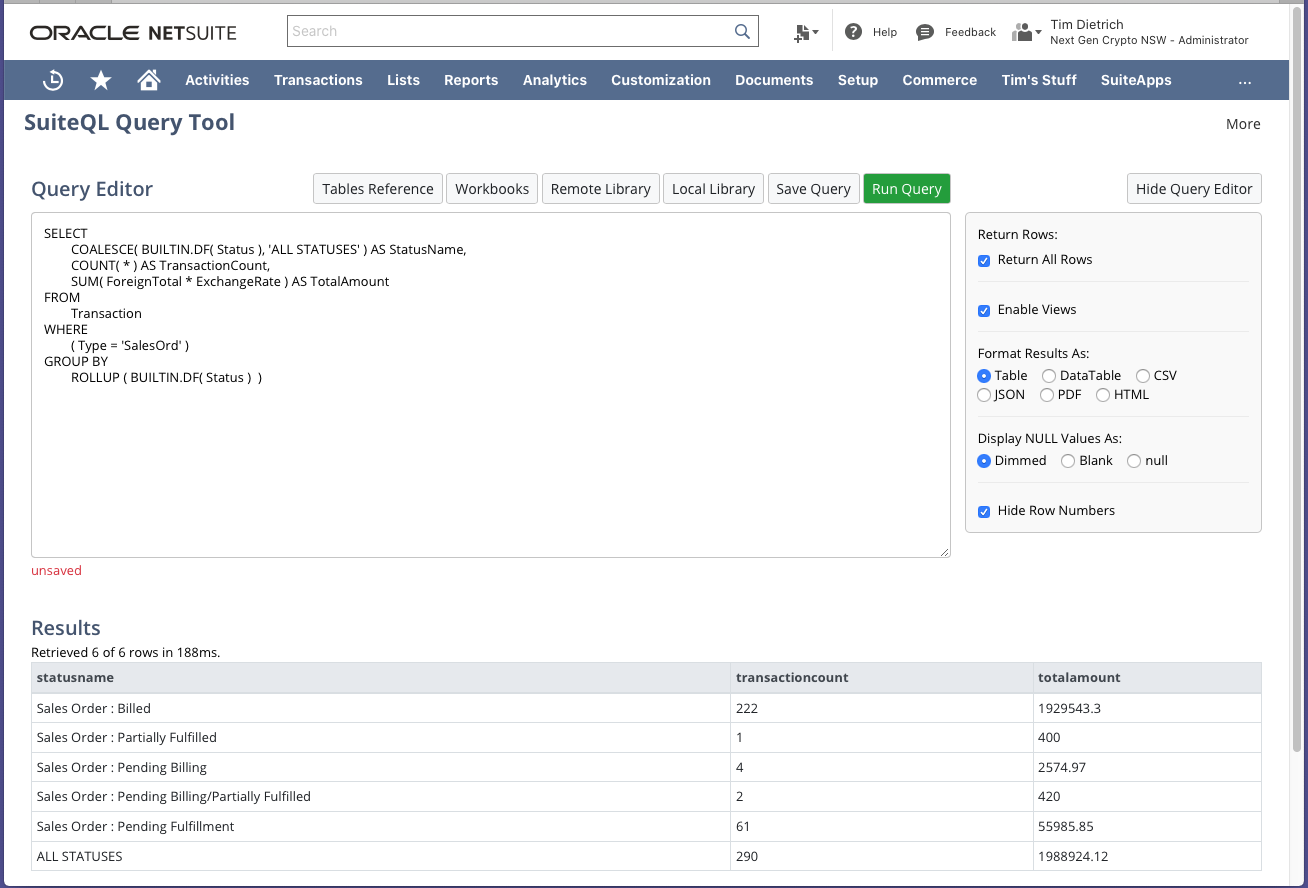The image size is (1308, 888).
Task: Open the Tim's Stuff menu
Action: 1039,80
